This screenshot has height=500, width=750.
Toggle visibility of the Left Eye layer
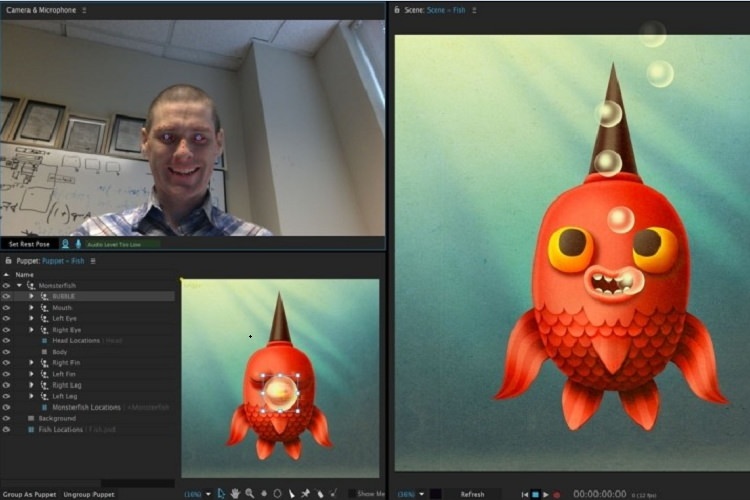point(6,319)
